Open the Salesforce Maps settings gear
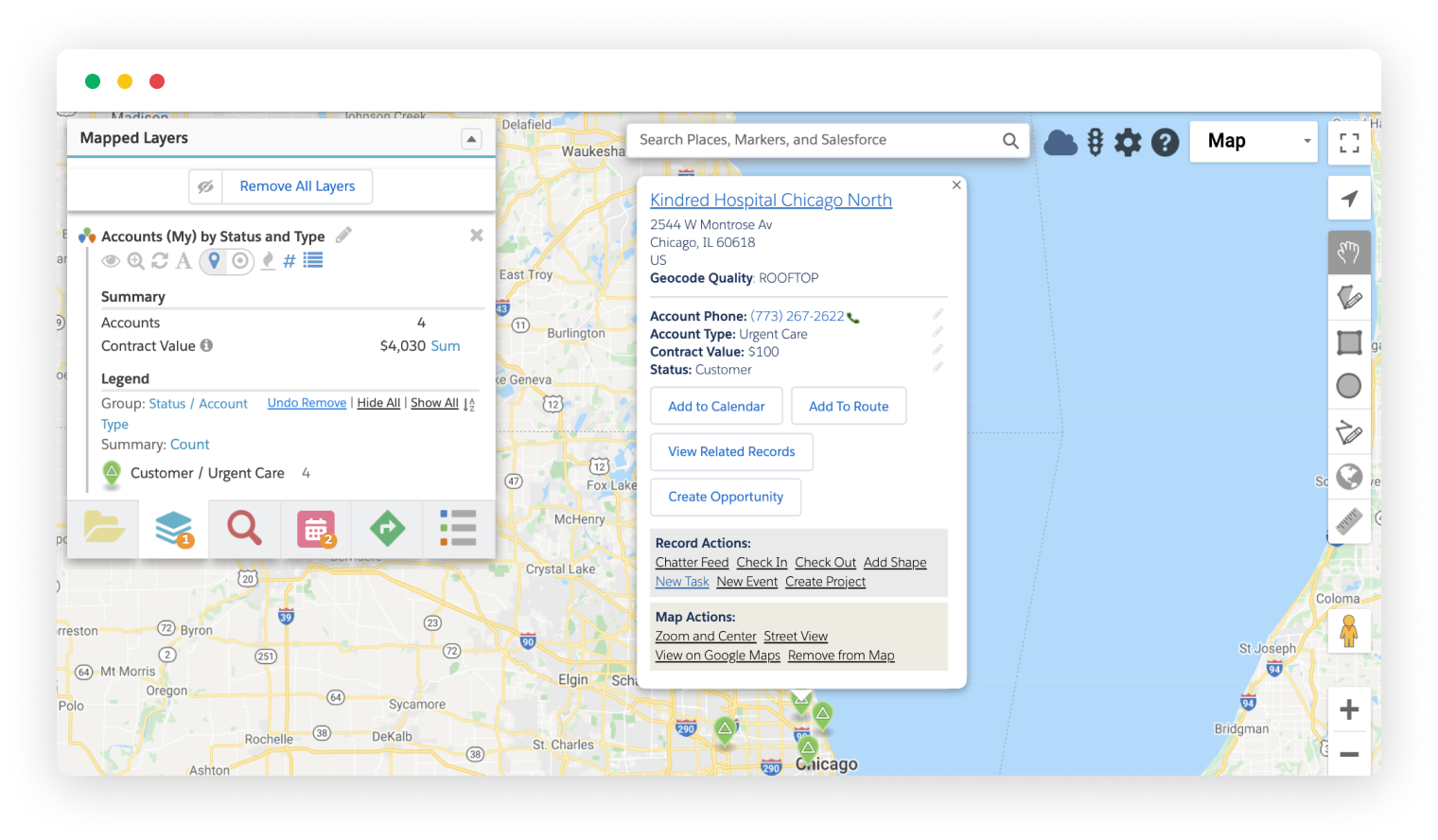This screenshot has width=1438, height=840. pyautogui.click(x=1127, y=141)
